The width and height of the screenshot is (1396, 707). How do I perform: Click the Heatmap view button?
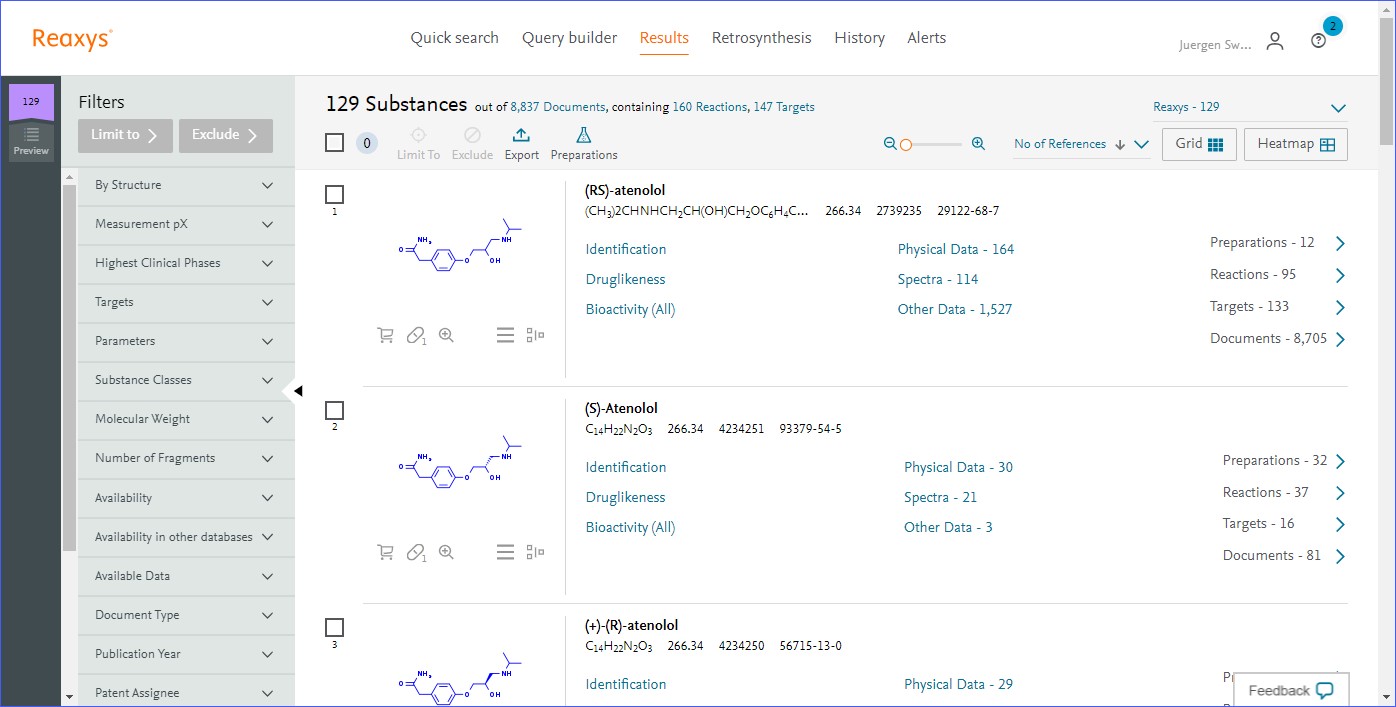1295,144
